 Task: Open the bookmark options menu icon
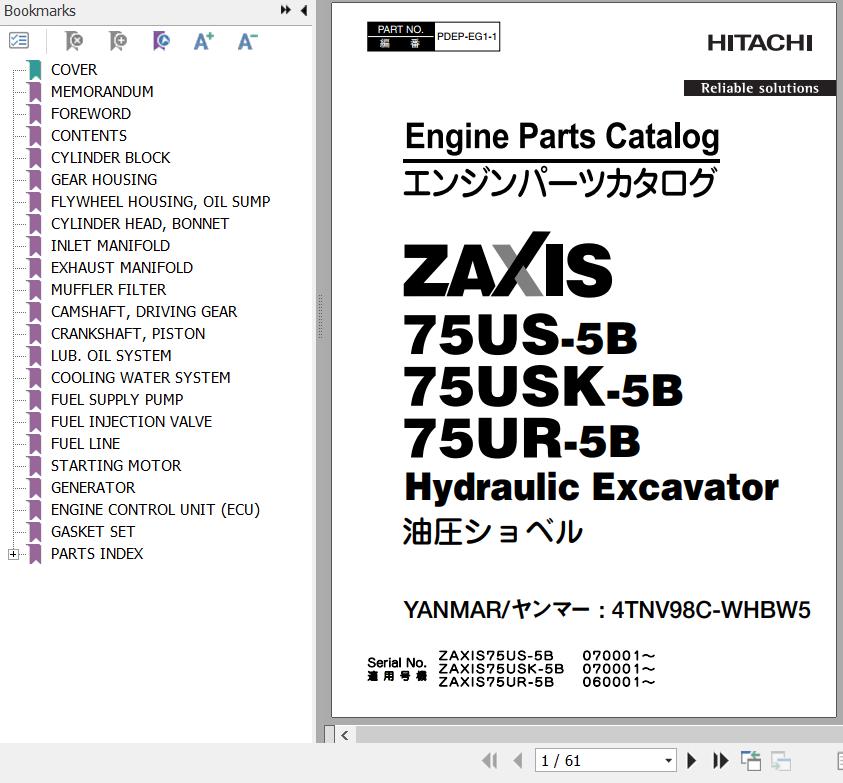tap(19, 40)
